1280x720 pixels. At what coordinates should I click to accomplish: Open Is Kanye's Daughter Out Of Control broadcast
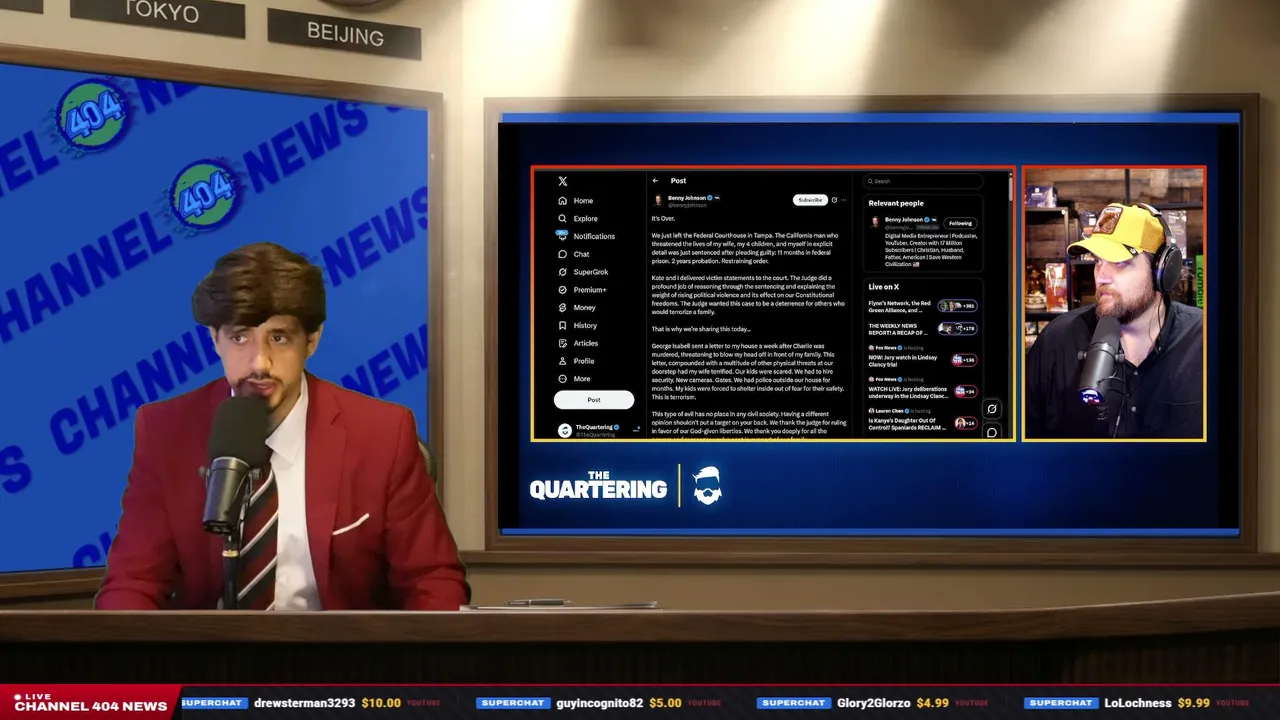[908, 421]
